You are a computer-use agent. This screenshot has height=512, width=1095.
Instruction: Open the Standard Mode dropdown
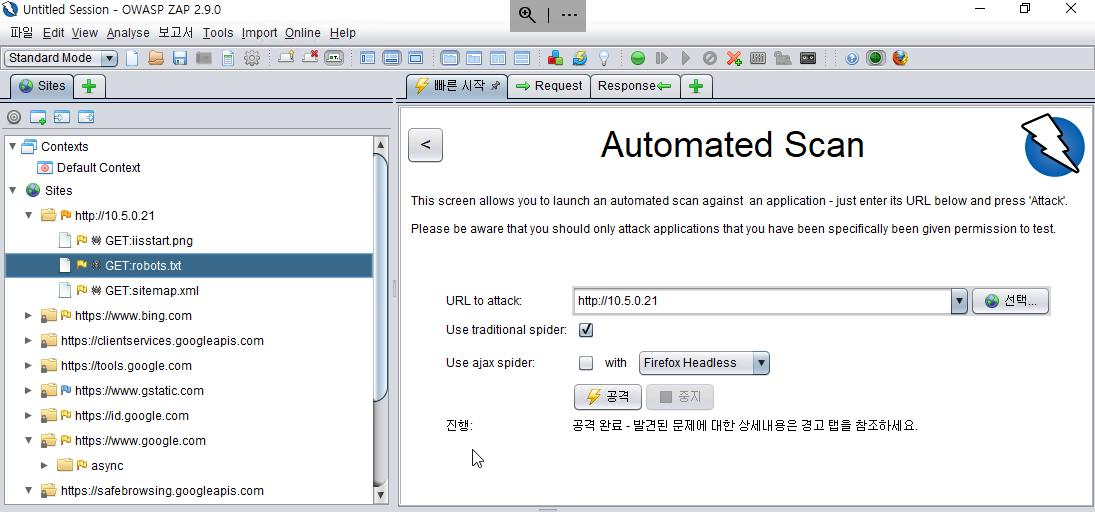[61, 58]
